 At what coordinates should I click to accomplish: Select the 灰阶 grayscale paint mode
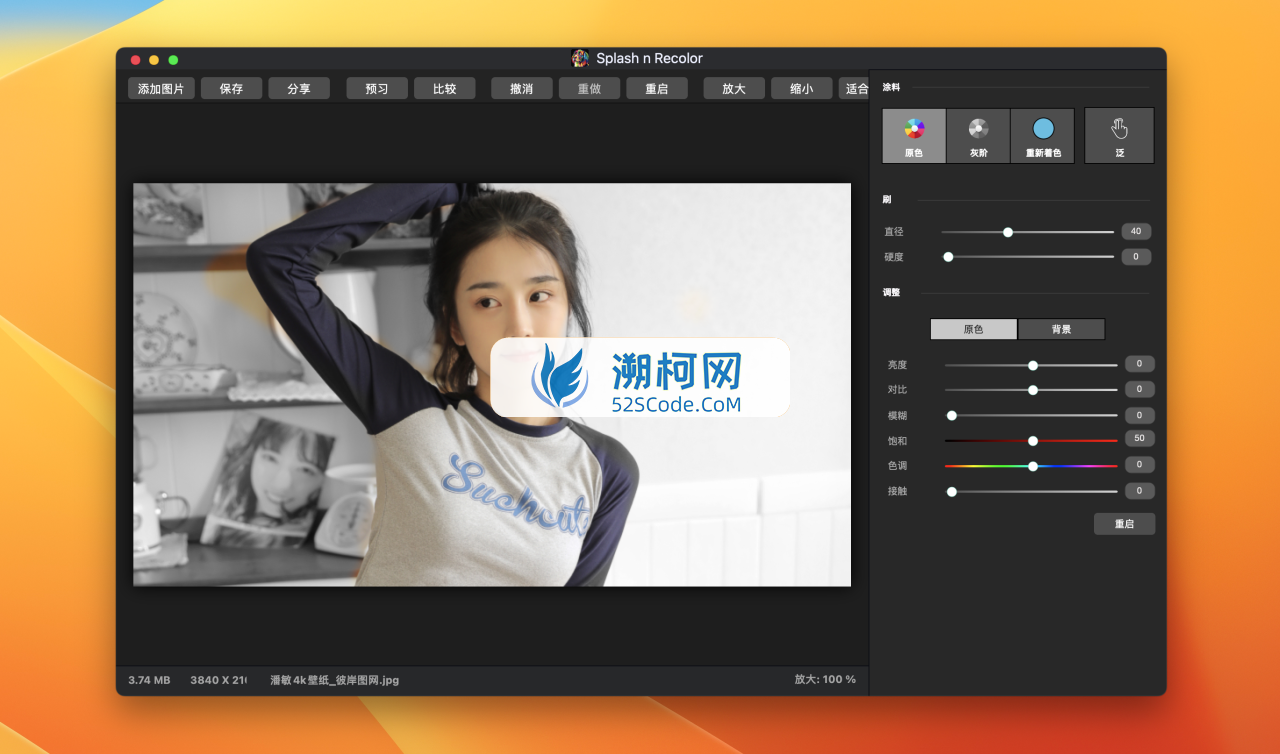pos(978,136)
